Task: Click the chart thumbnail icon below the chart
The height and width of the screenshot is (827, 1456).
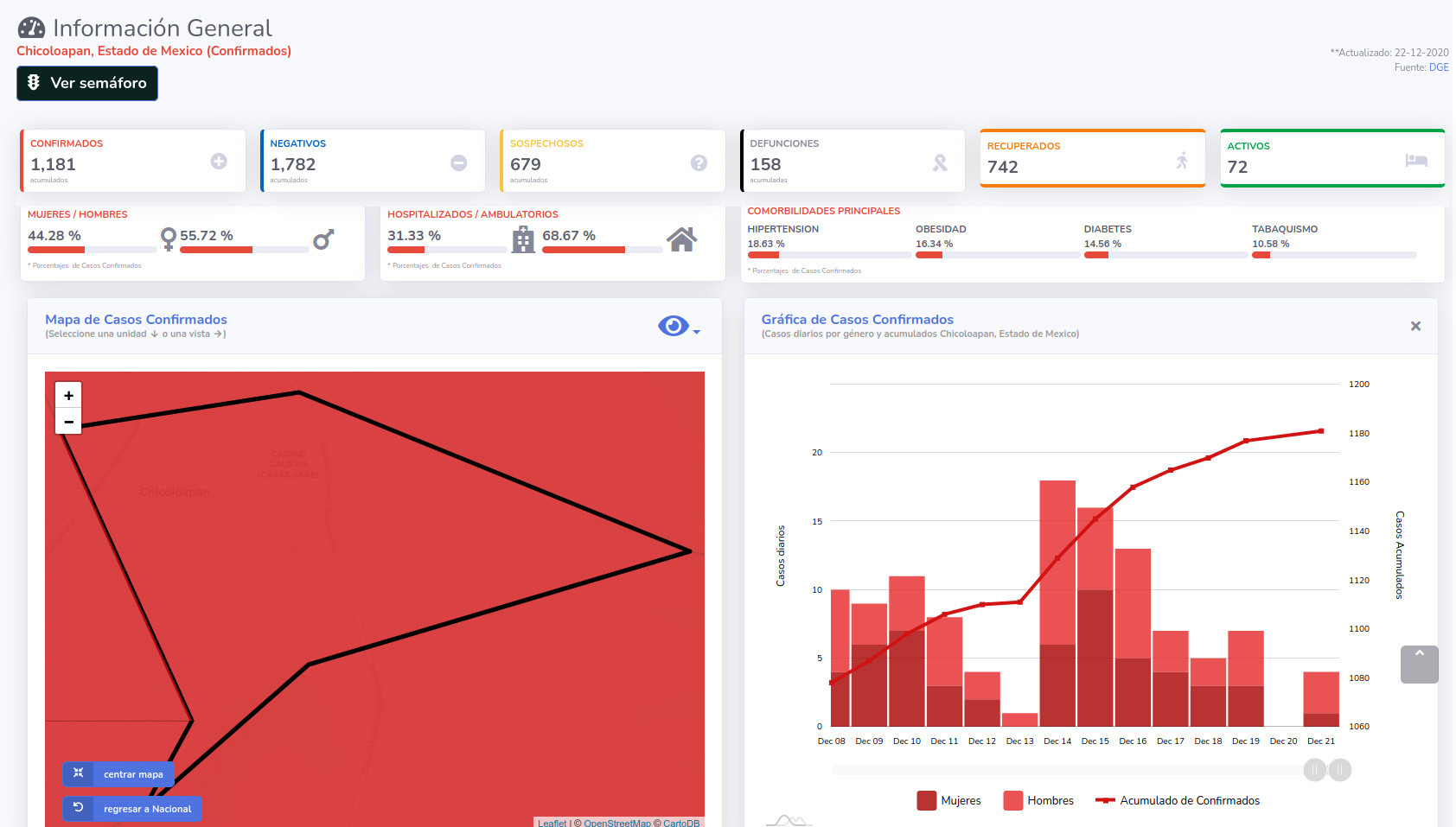Action: [x=789, y=820]
